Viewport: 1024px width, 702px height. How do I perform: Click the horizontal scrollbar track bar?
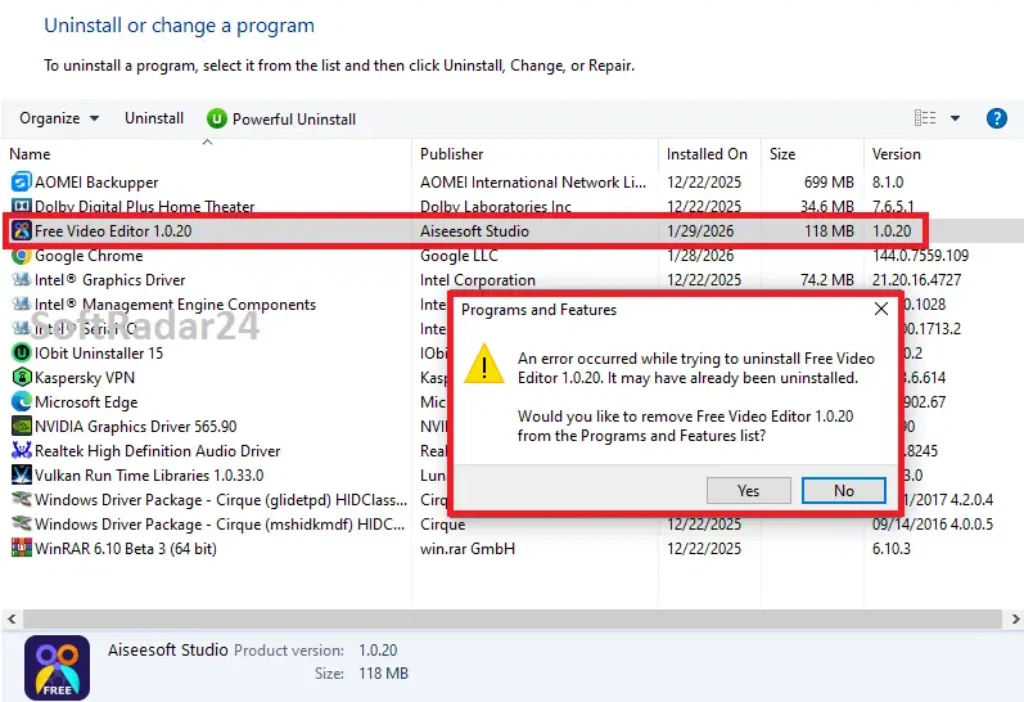pos(512,618)
